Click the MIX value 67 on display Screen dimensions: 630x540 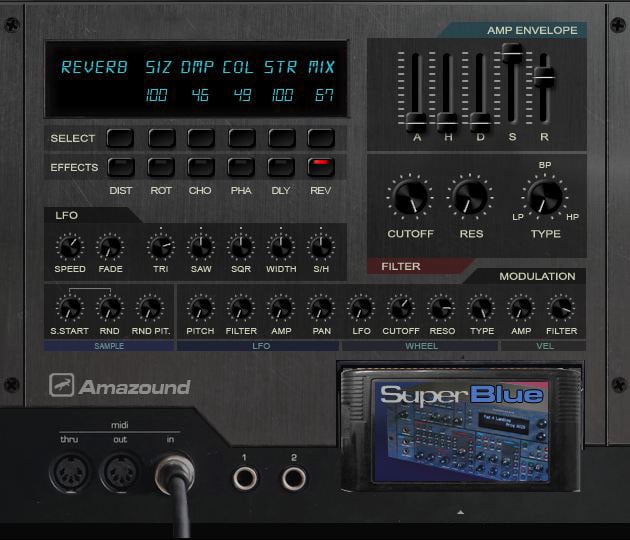[x=324, y=95]
